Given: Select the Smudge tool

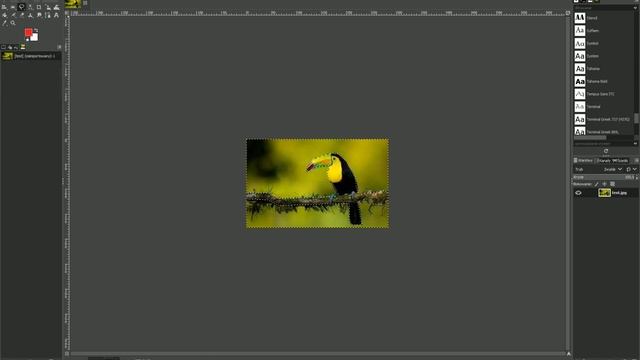Looking at the screenshot, I should click(x=39, y=15).
